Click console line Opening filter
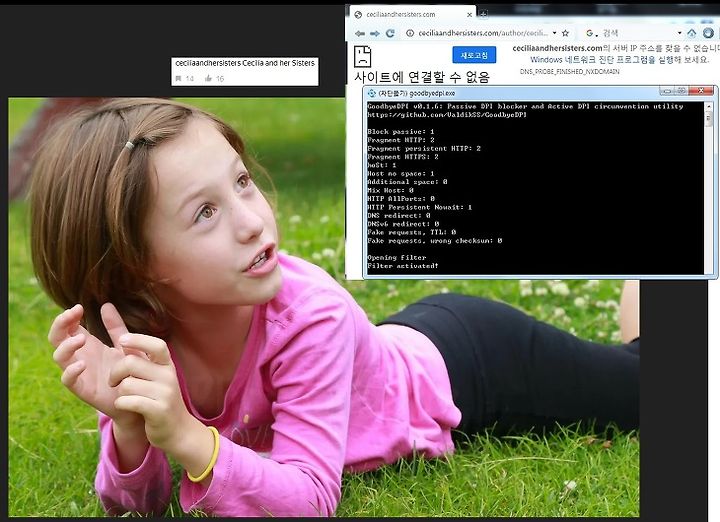 [396, 258]
